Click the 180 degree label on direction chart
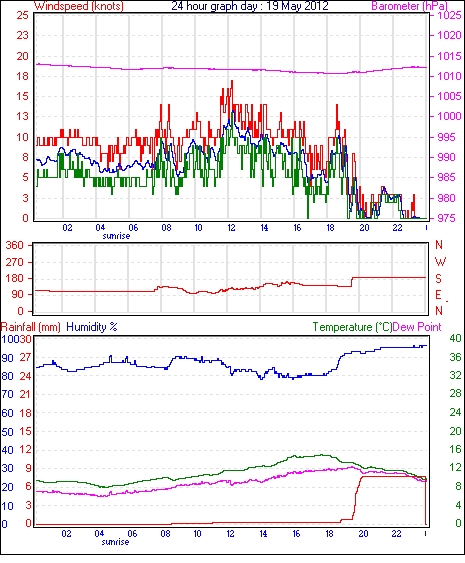 [15, 278]
